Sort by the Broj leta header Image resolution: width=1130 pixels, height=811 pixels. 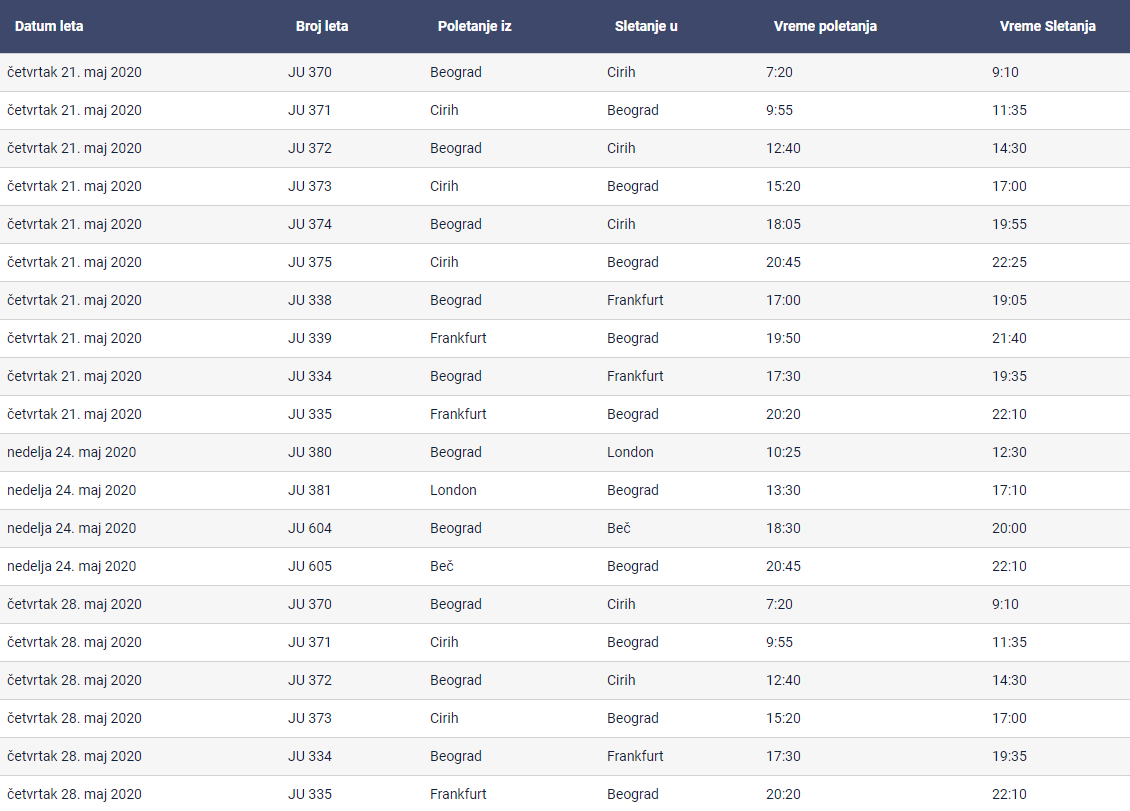(x=322, y=26)
